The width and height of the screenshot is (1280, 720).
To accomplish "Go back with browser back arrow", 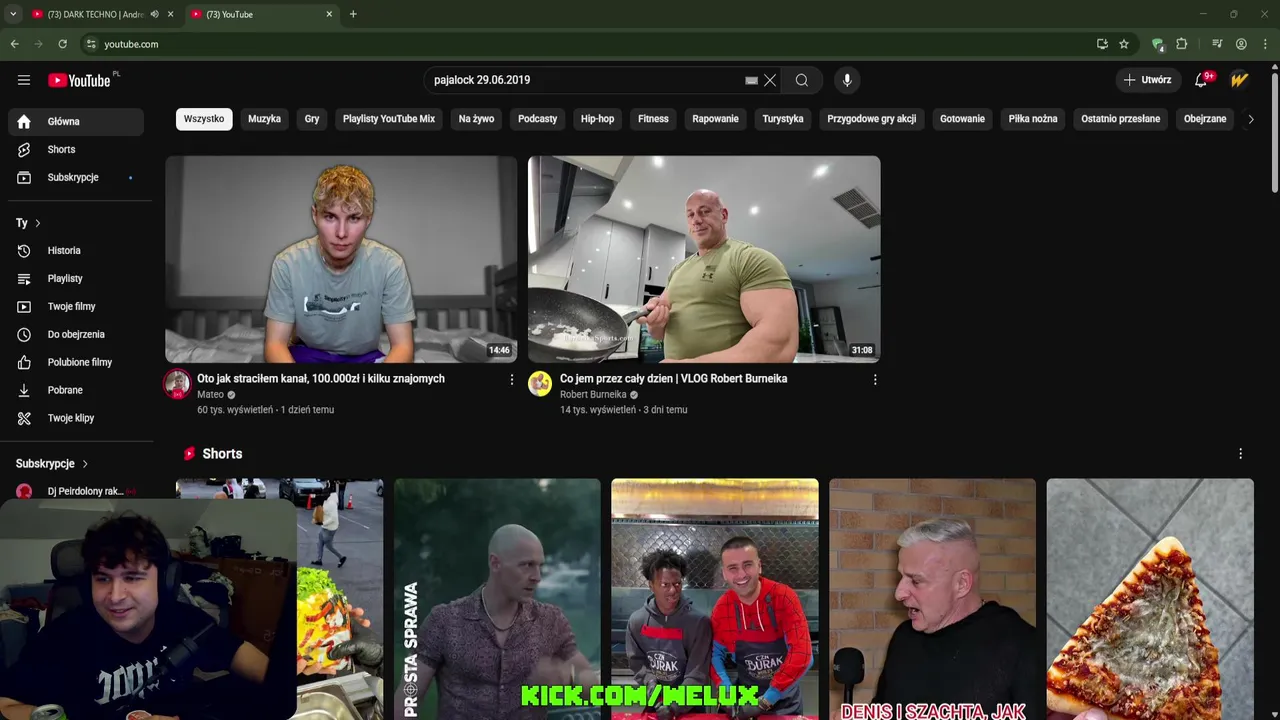I will [x=14, y=44].
